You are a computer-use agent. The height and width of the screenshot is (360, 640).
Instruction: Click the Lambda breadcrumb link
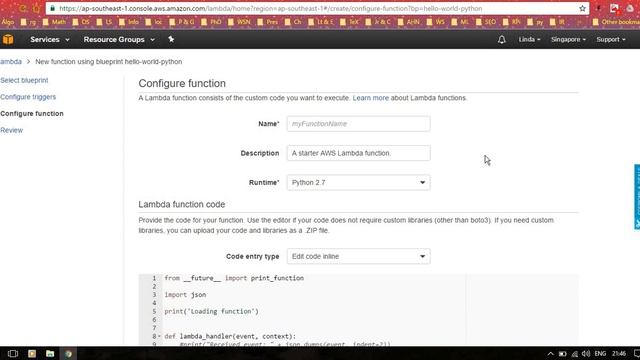[11, 62]
